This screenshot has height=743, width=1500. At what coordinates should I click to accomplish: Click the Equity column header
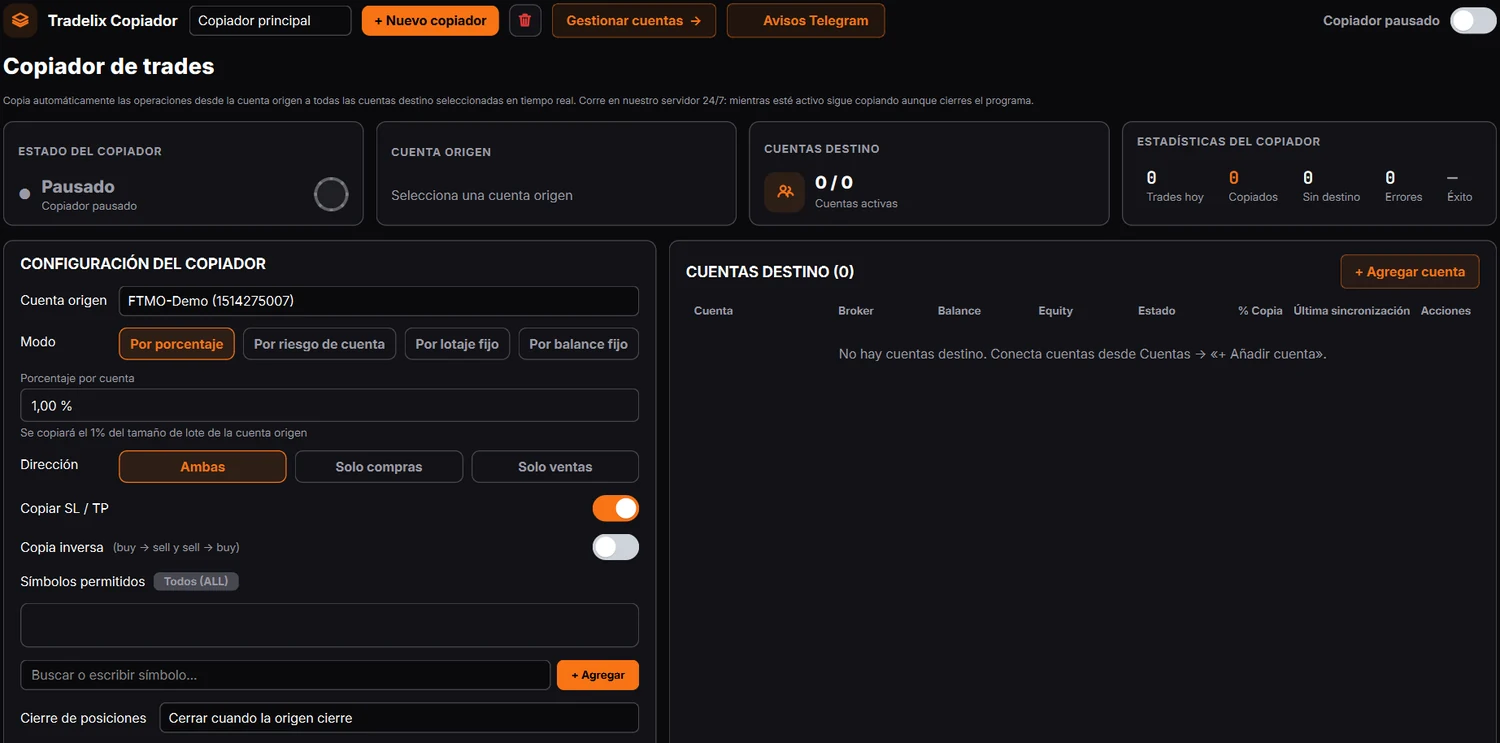coord(1055,311)
